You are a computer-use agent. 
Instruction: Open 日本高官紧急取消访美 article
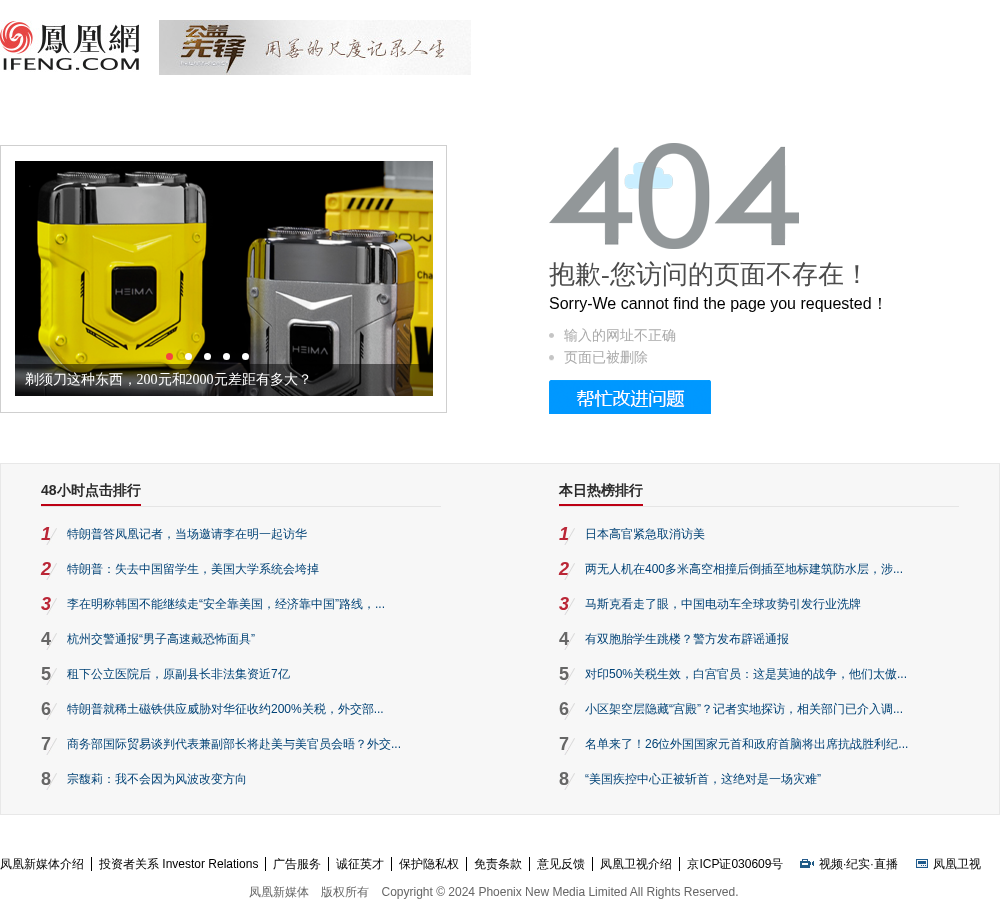tap(645, 534)
